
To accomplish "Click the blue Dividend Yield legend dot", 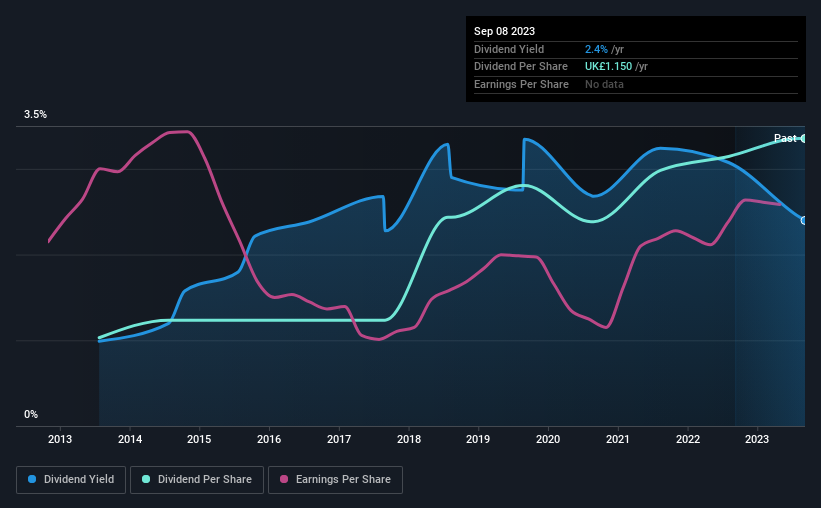I will (x=32, y=479).
